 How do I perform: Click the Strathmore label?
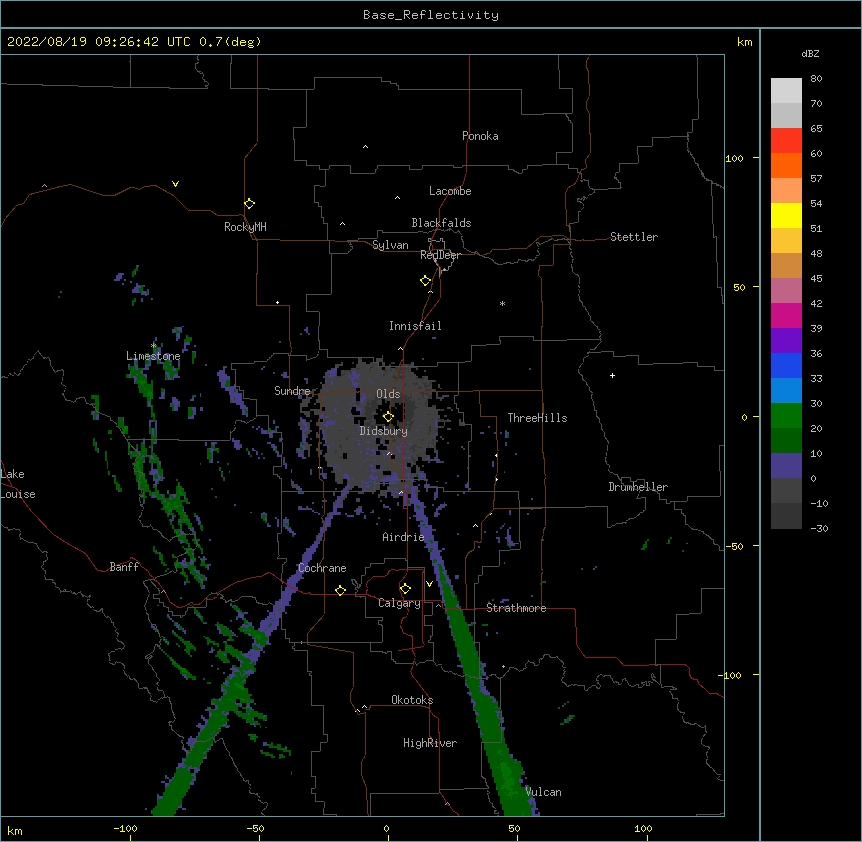click(516, 608)
